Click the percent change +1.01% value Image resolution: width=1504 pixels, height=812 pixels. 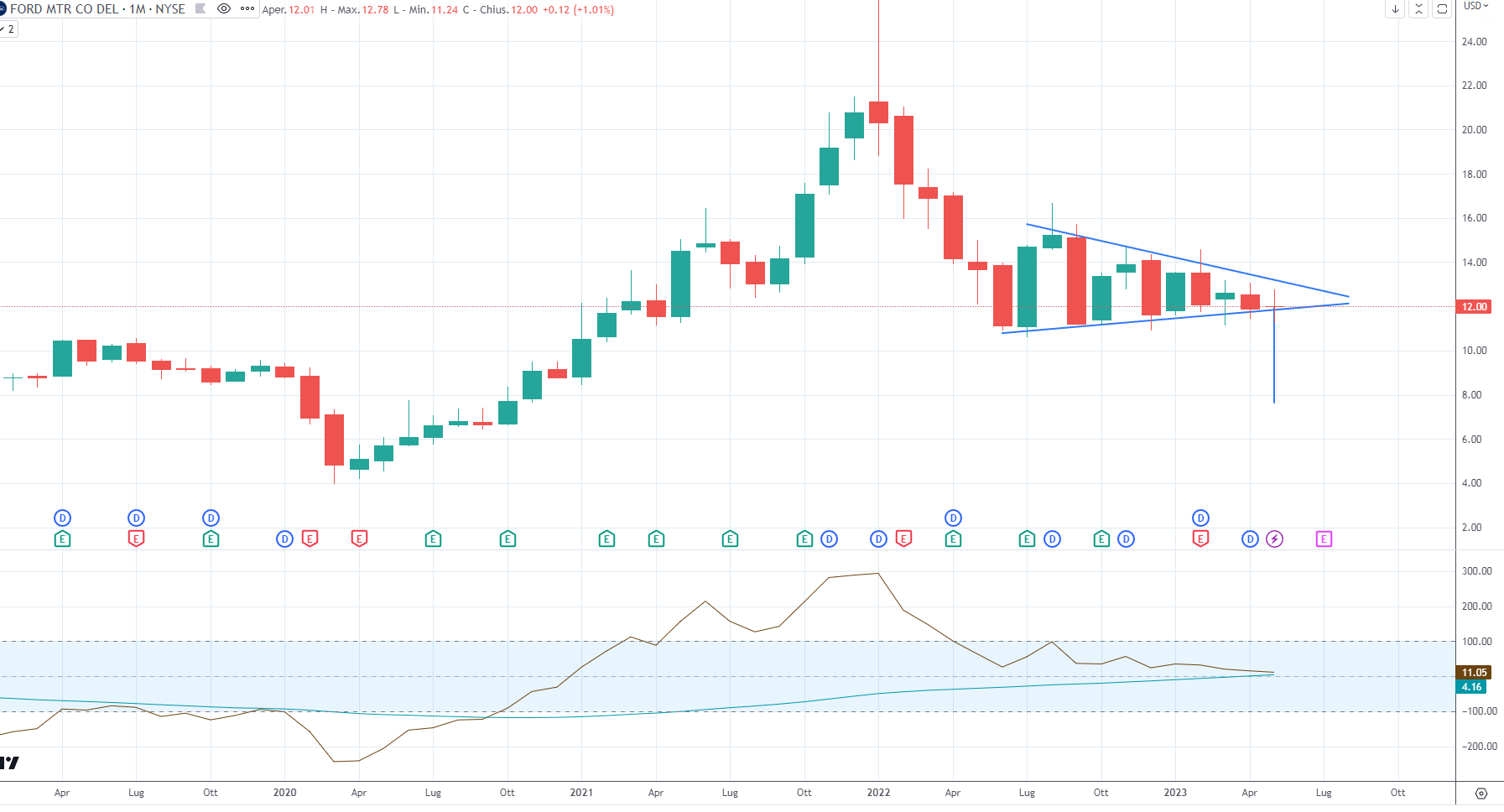[594, 10]
